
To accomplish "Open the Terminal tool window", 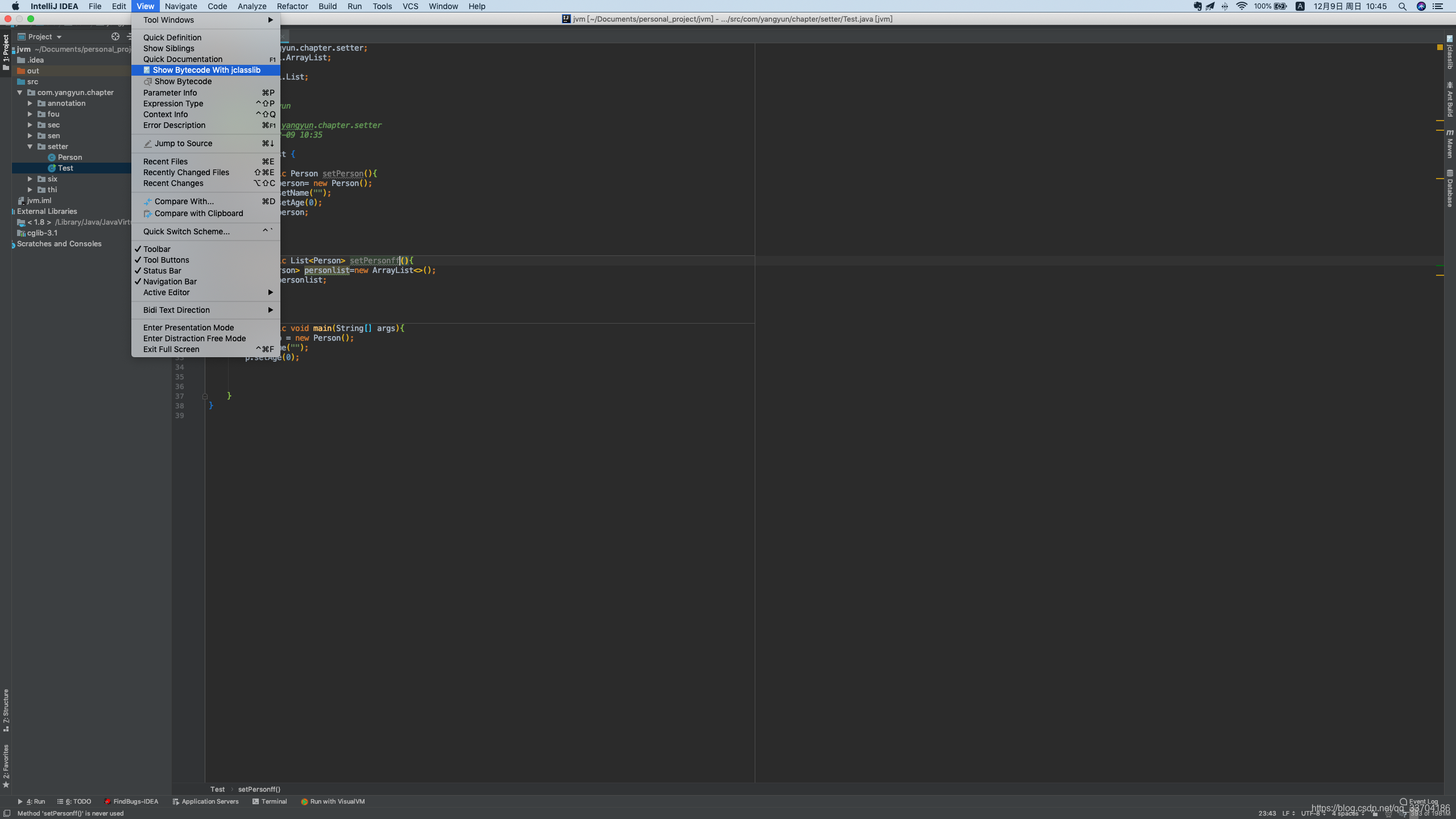I will click(x=270, y=801).
